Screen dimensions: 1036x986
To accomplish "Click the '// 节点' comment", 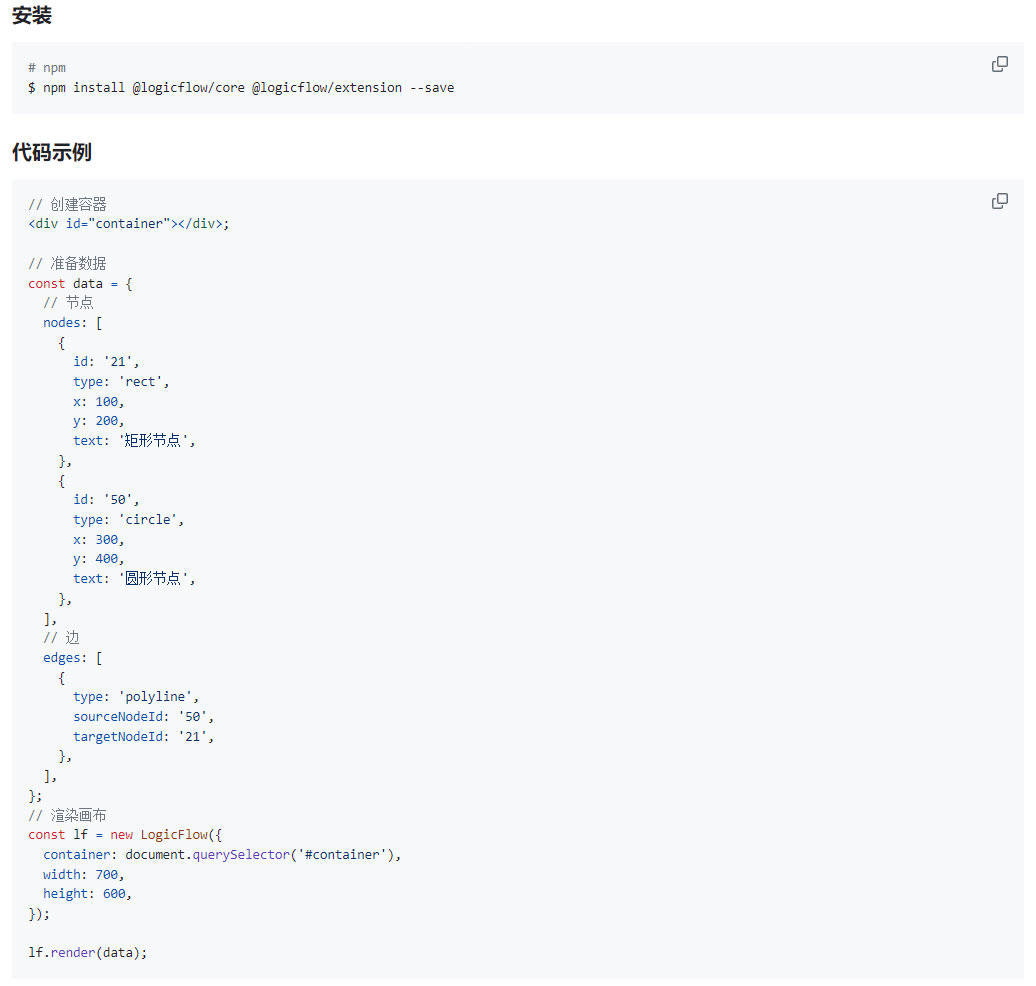I will tap(68, 302).
